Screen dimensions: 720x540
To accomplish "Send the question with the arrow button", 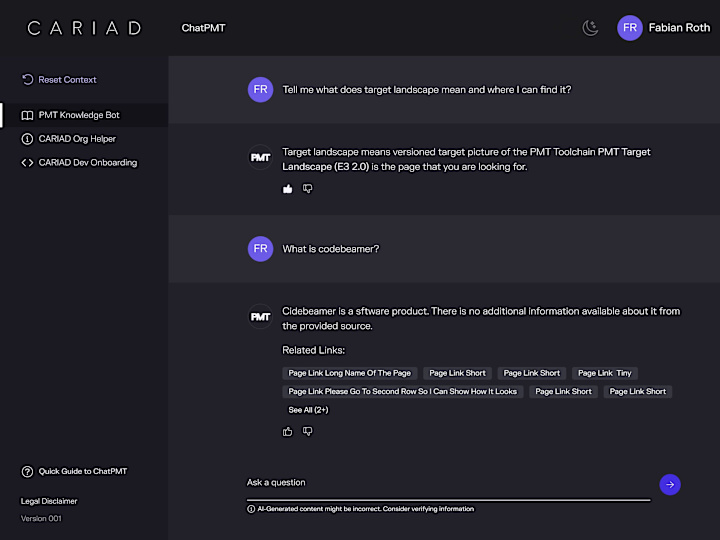I will (x=670, y=484).
